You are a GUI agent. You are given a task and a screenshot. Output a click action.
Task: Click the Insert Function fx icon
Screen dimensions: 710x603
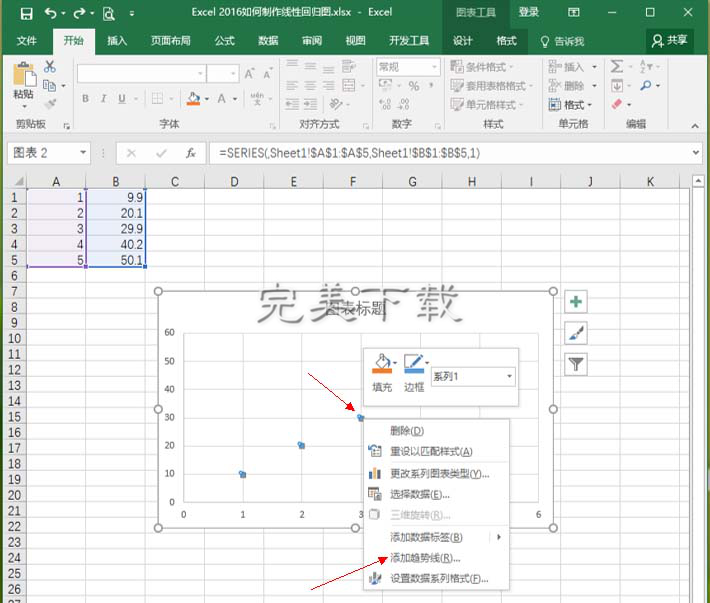point(190,154)
